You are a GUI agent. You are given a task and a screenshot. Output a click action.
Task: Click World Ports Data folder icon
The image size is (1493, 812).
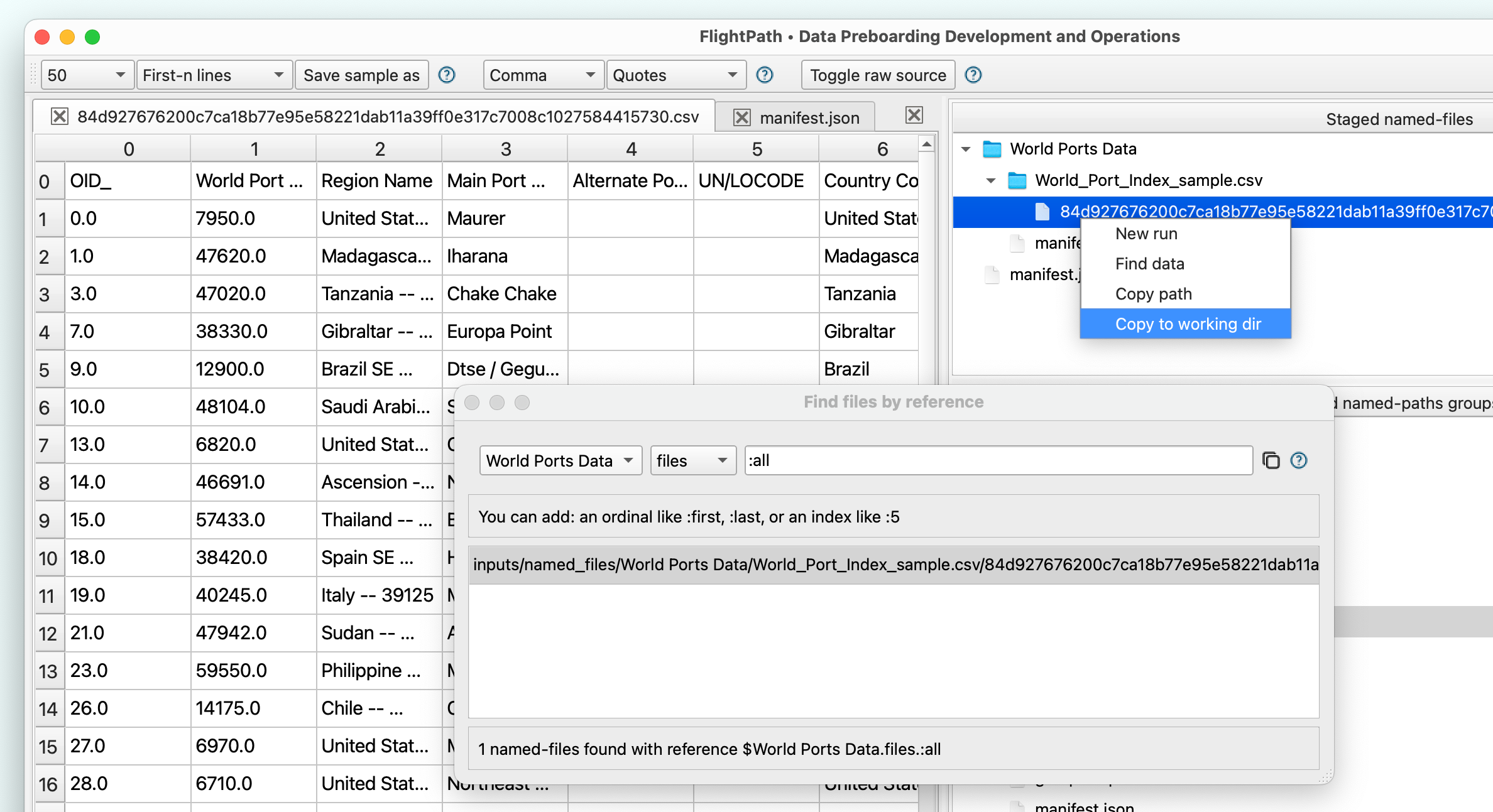(992, 149)
